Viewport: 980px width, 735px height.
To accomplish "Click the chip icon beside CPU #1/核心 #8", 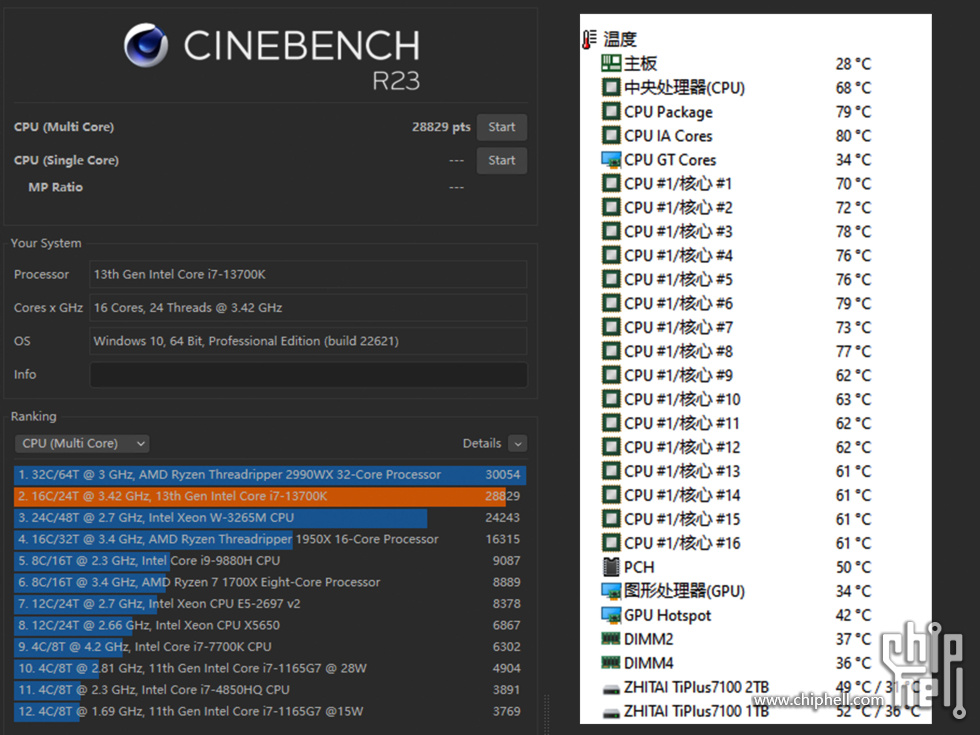I will coord(611,351).
